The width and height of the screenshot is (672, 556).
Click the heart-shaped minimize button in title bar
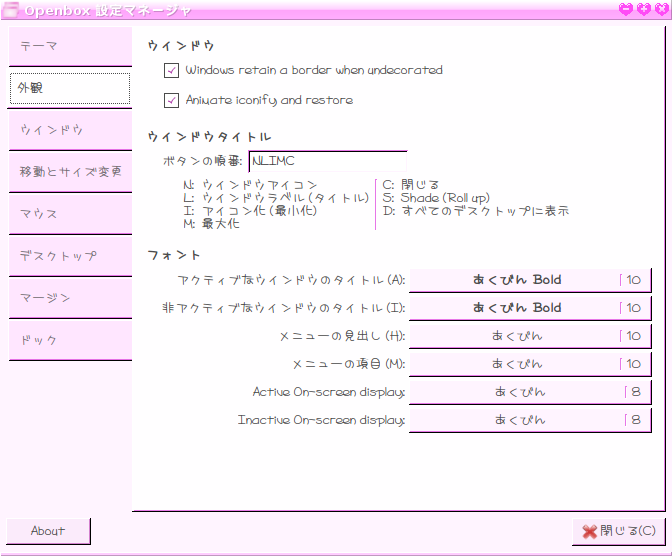[x=626, y=9]
